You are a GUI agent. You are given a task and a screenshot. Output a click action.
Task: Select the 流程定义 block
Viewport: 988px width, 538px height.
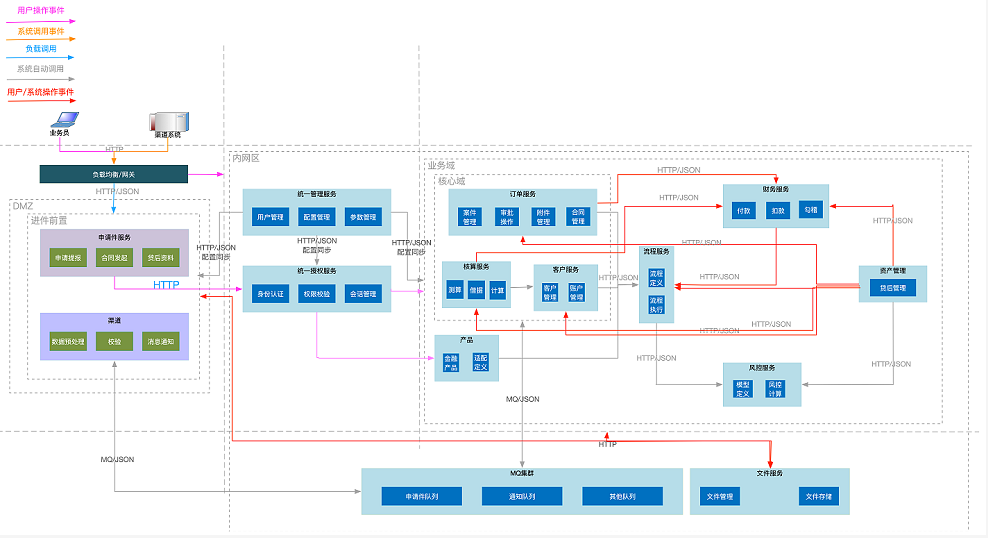click(656, 276)
